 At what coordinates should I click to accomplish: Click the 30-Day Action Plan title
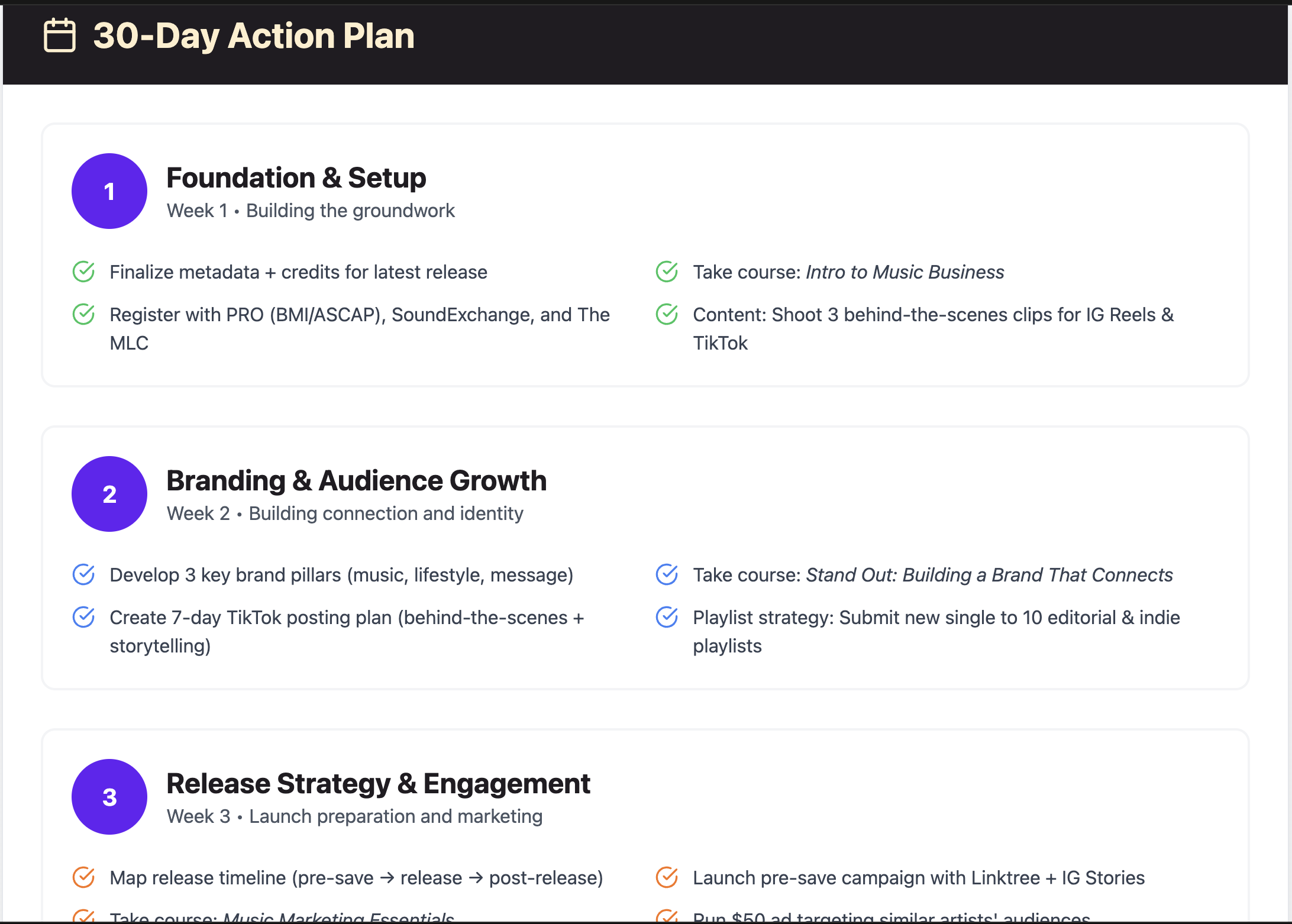254,35
